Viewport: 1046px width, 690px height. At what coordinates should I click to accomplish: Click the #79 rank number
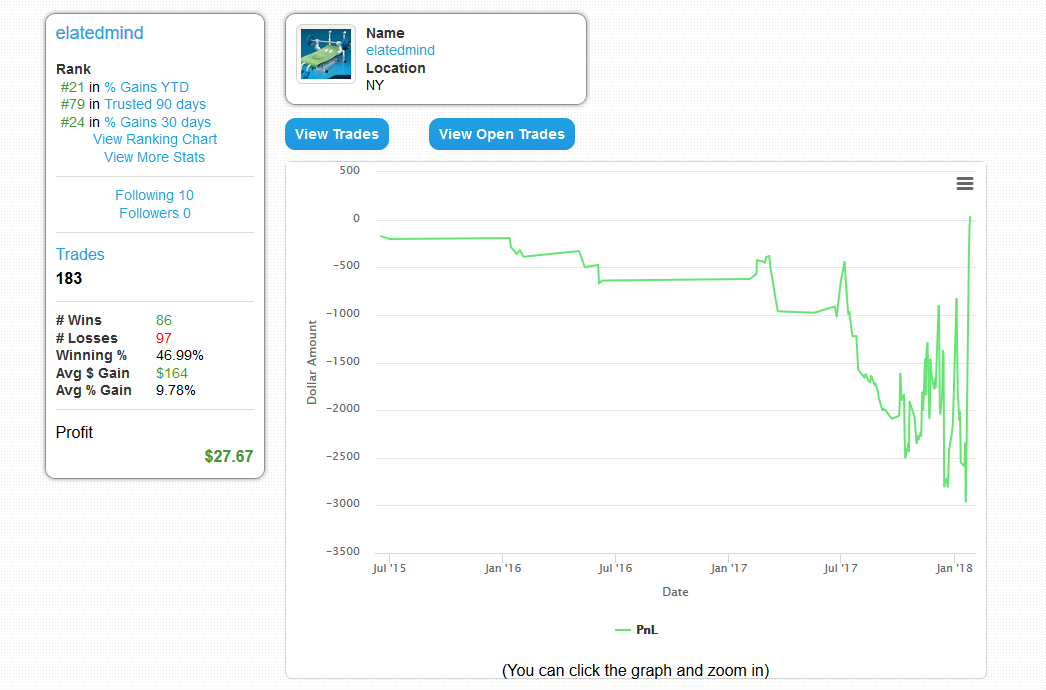click(72, 104)
